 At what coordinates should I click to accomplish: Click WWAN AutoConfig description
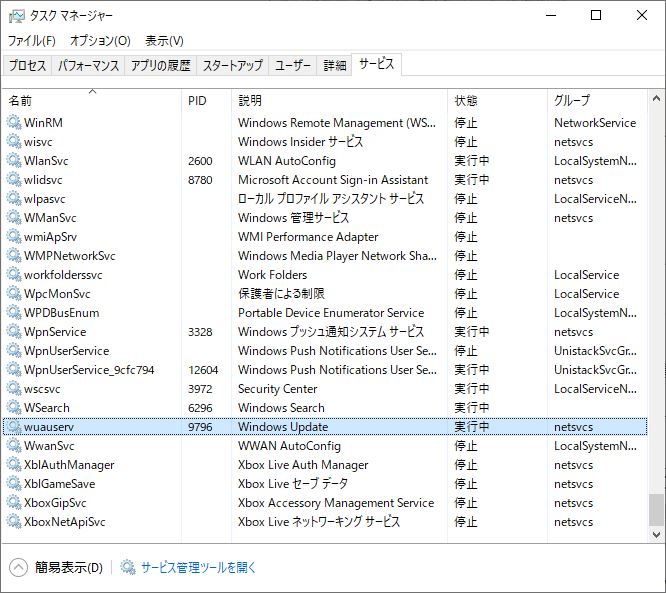(289, 446)
